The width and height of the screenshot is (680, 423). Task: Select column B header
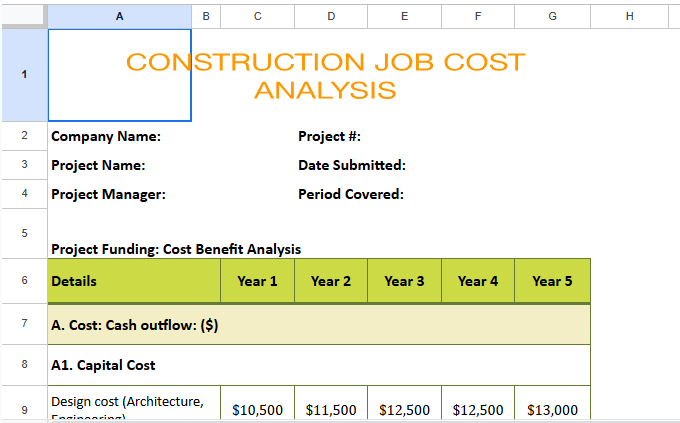[206, 16]
